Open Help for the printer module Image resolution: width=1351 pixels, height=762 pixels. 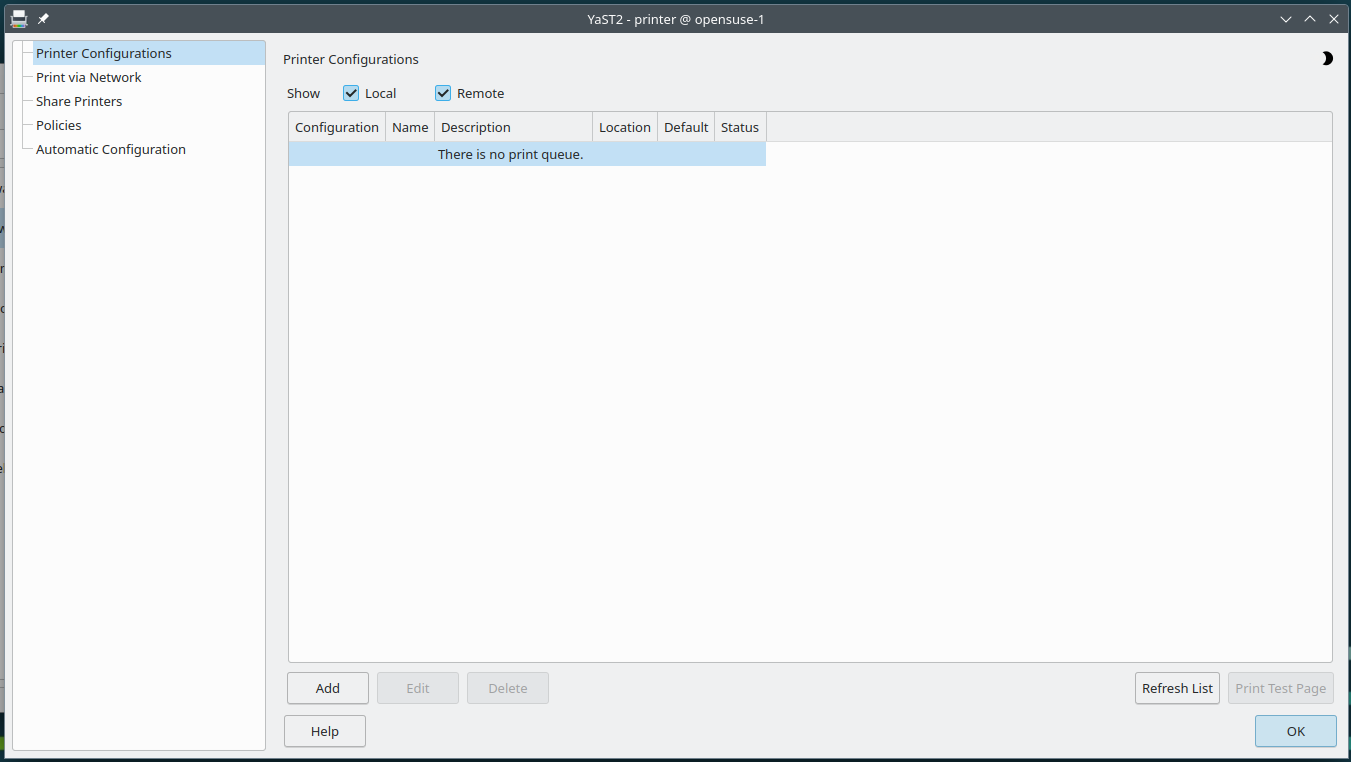325,731
